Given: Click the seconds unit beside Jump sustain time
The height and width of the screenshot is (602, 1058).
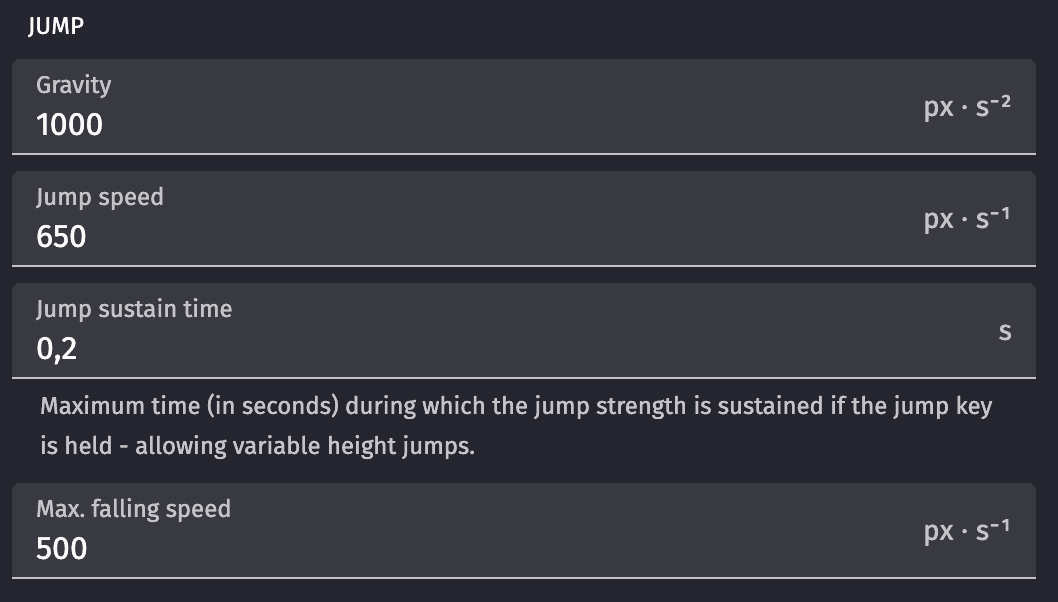Looking at the screenshot, I should [1005, 330].
